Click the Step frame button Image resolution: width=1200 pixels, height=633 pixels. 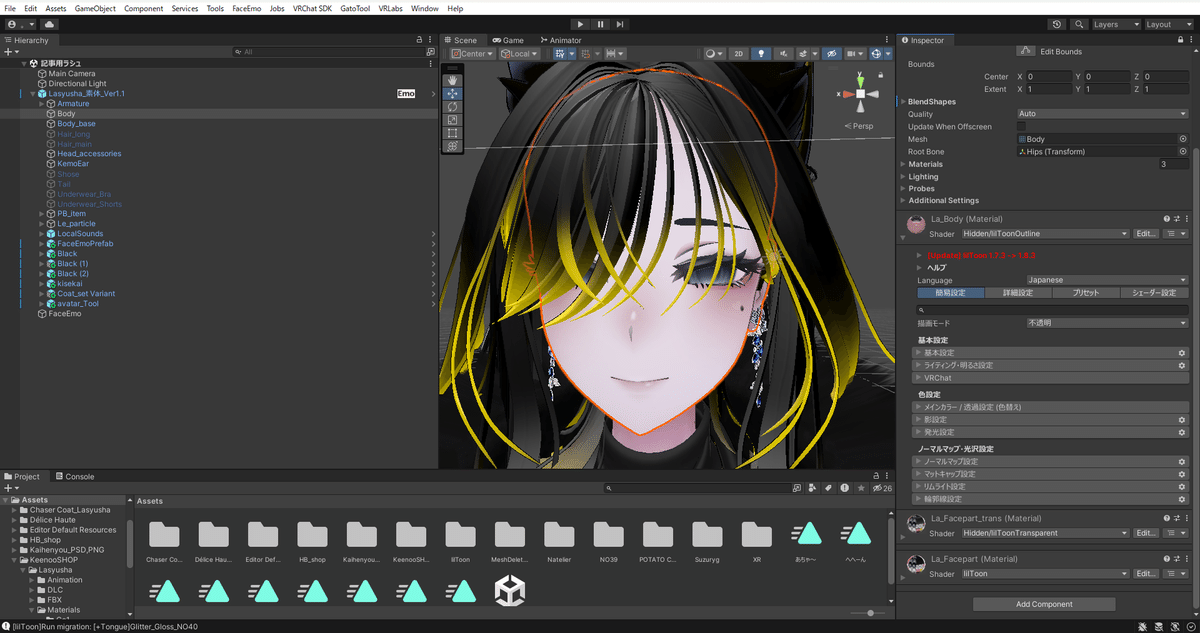tap(620, 24)
